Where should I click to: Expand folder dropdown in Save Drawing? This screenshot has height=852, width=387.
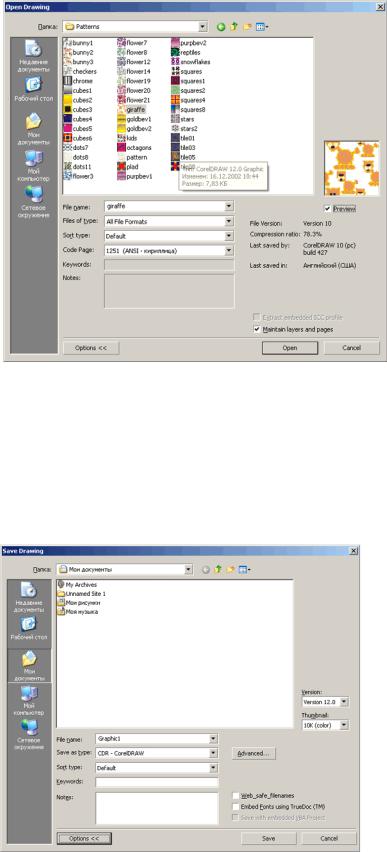(x=189, y=569)
